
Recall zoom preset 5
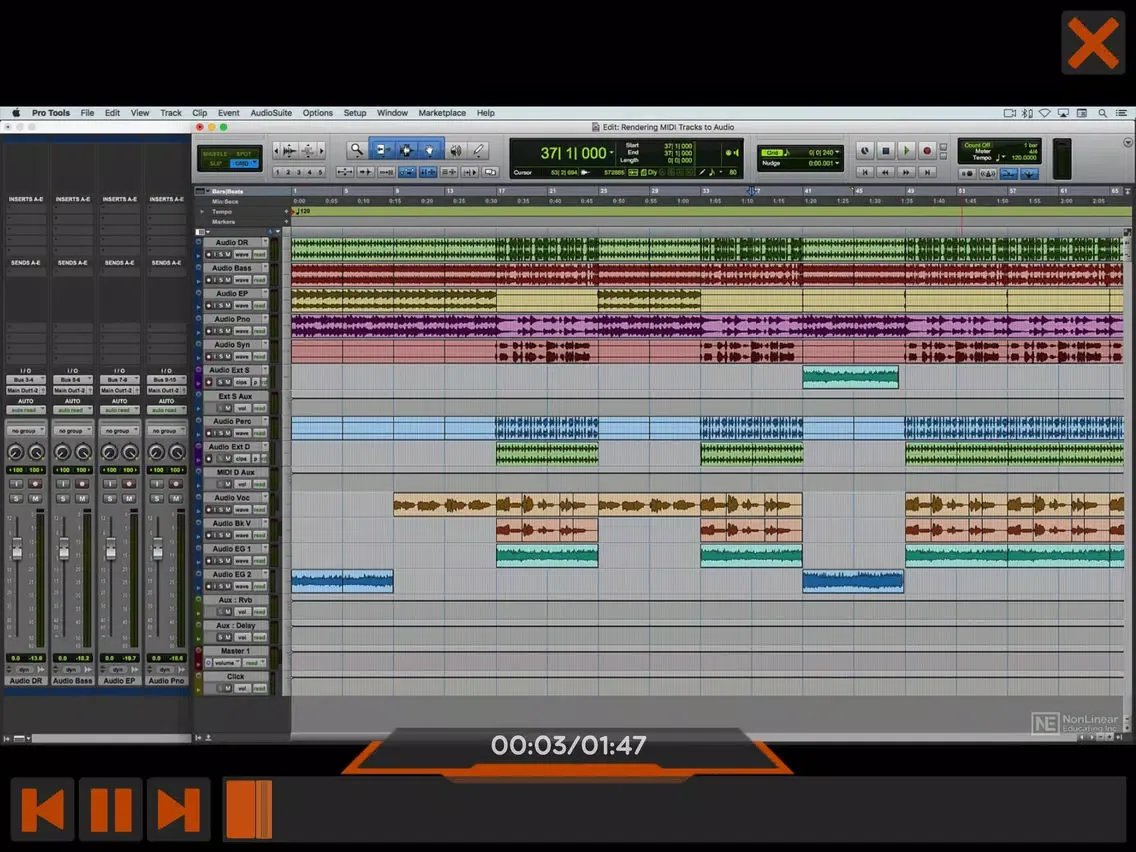coord(320,172)
